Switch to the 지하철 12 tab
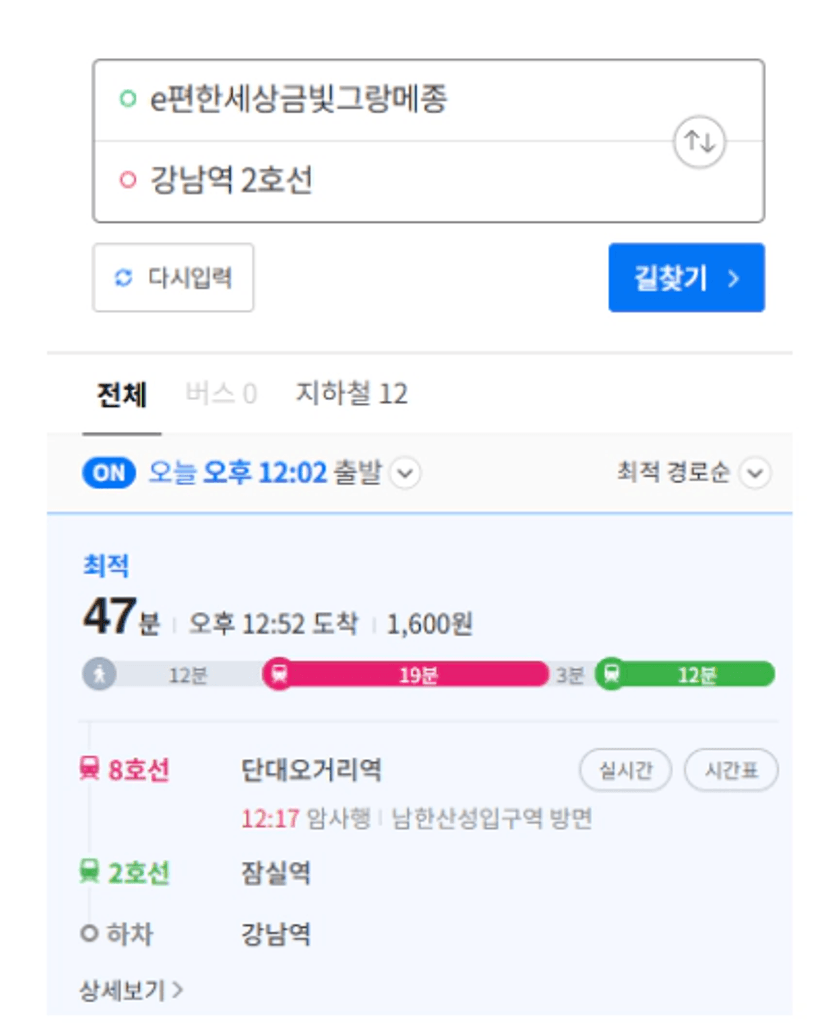This screenshot has width=827, height=1028. [351, 394]
